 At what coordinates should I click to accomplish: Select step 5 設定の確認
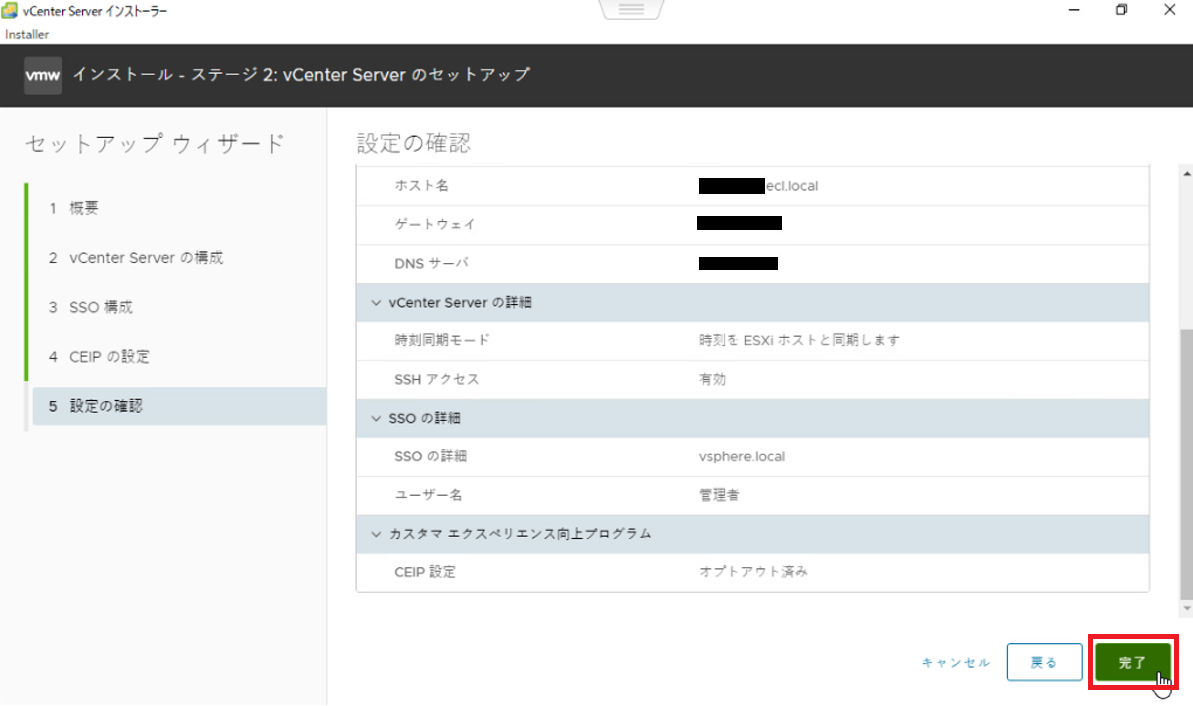106,406
